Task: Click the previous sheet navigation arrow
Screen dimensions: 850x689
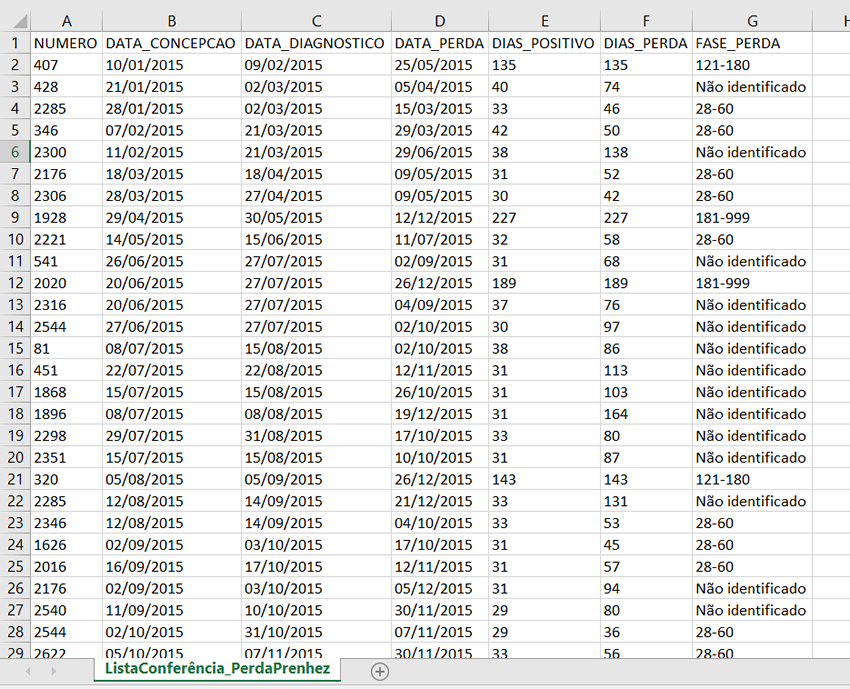Action: click(x=28, y=672)
